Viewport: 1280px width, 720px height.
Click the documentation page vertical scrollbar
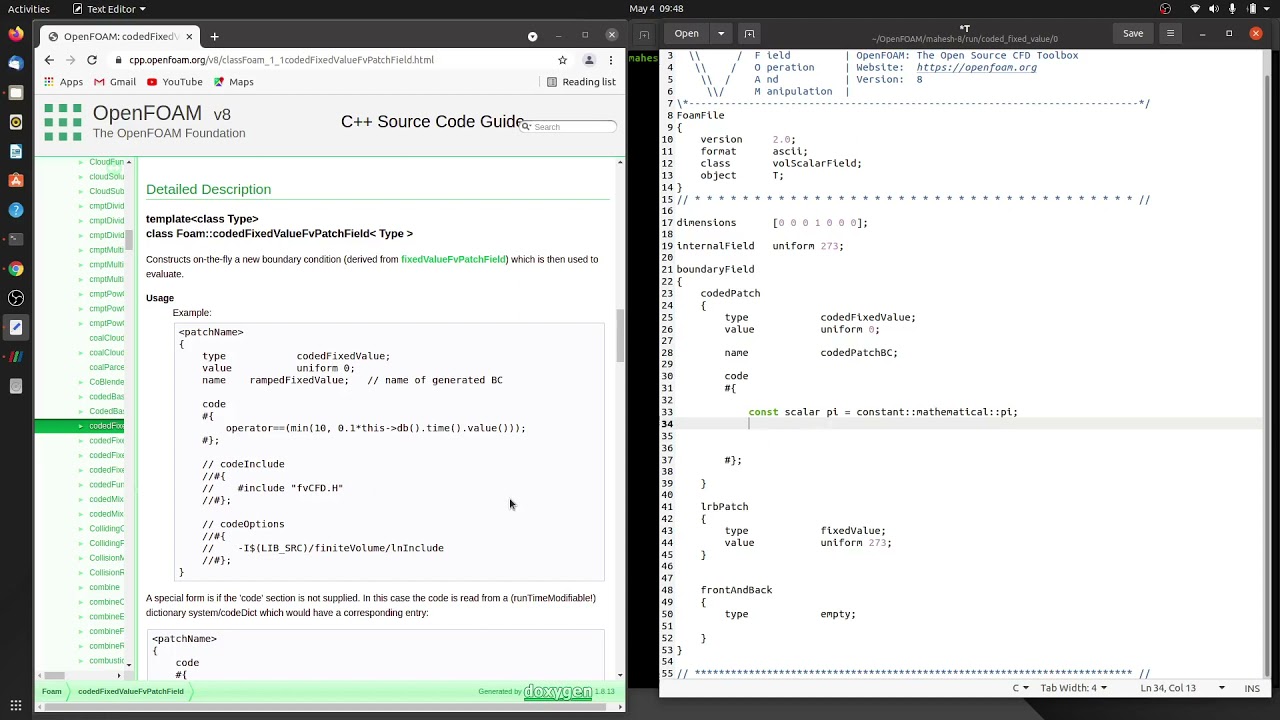point(620,336)
